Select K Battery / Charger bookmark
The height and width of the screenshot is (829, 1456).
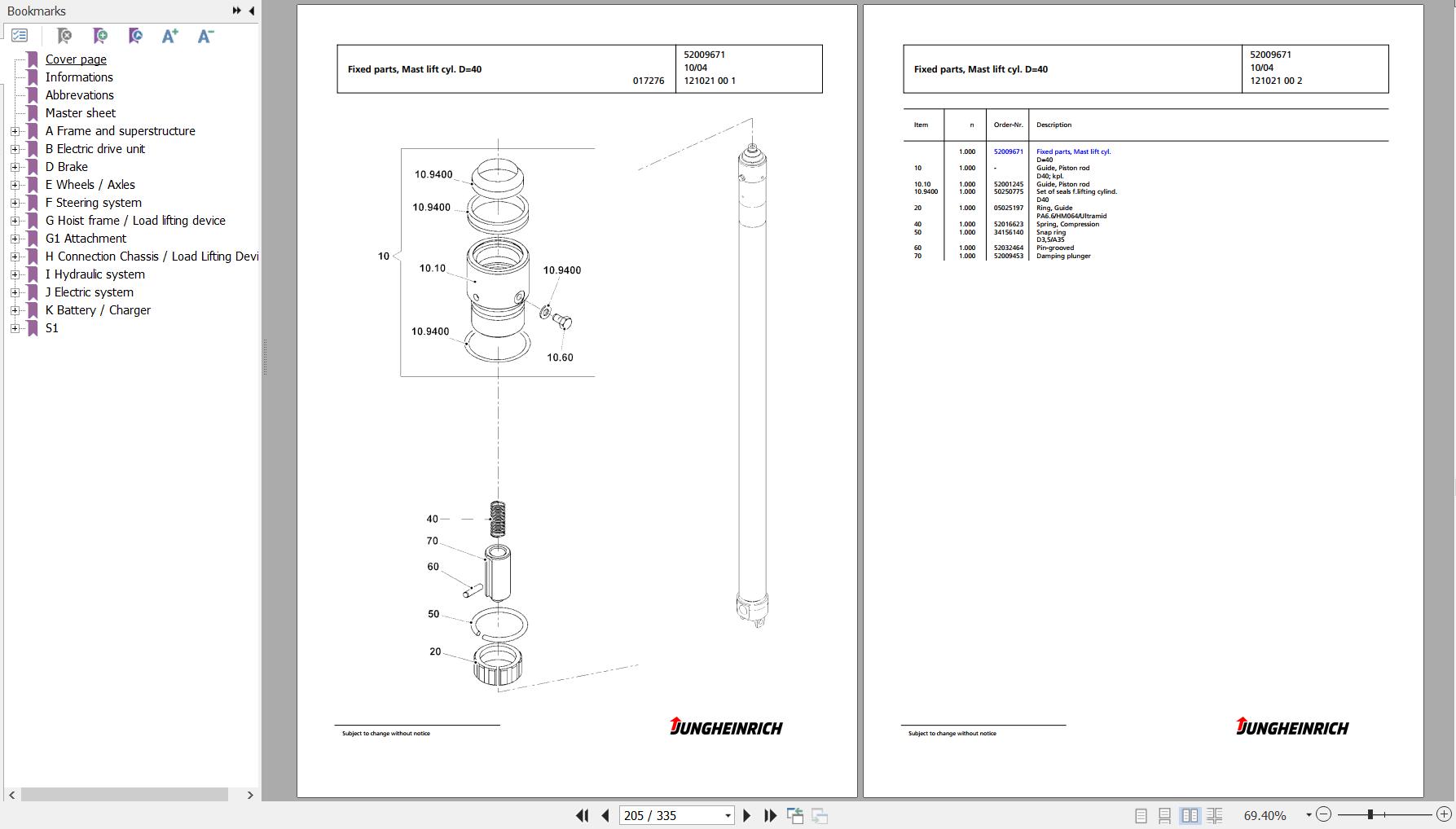point(98,310)
